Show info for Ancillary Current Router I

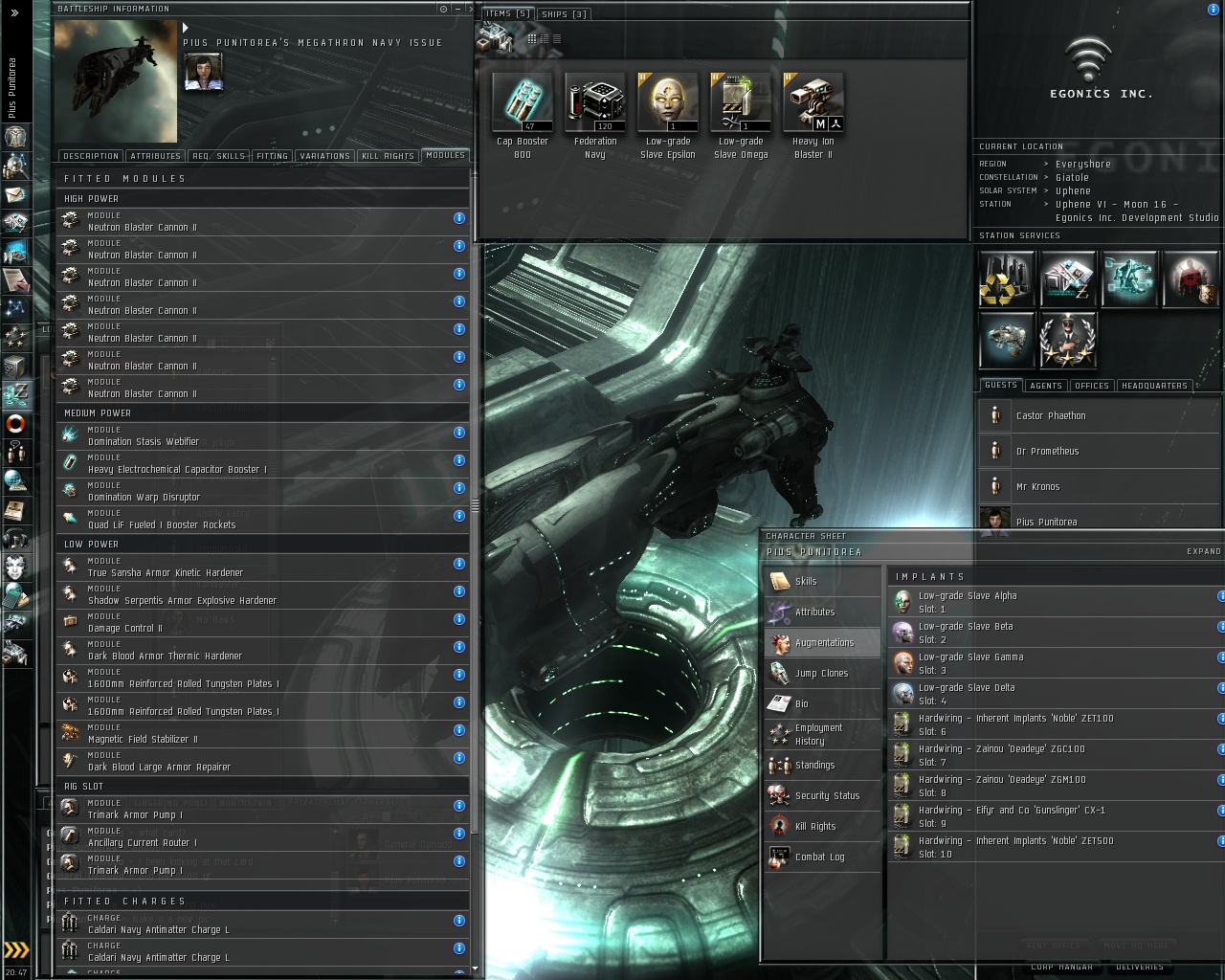click(x=459, y=834)
